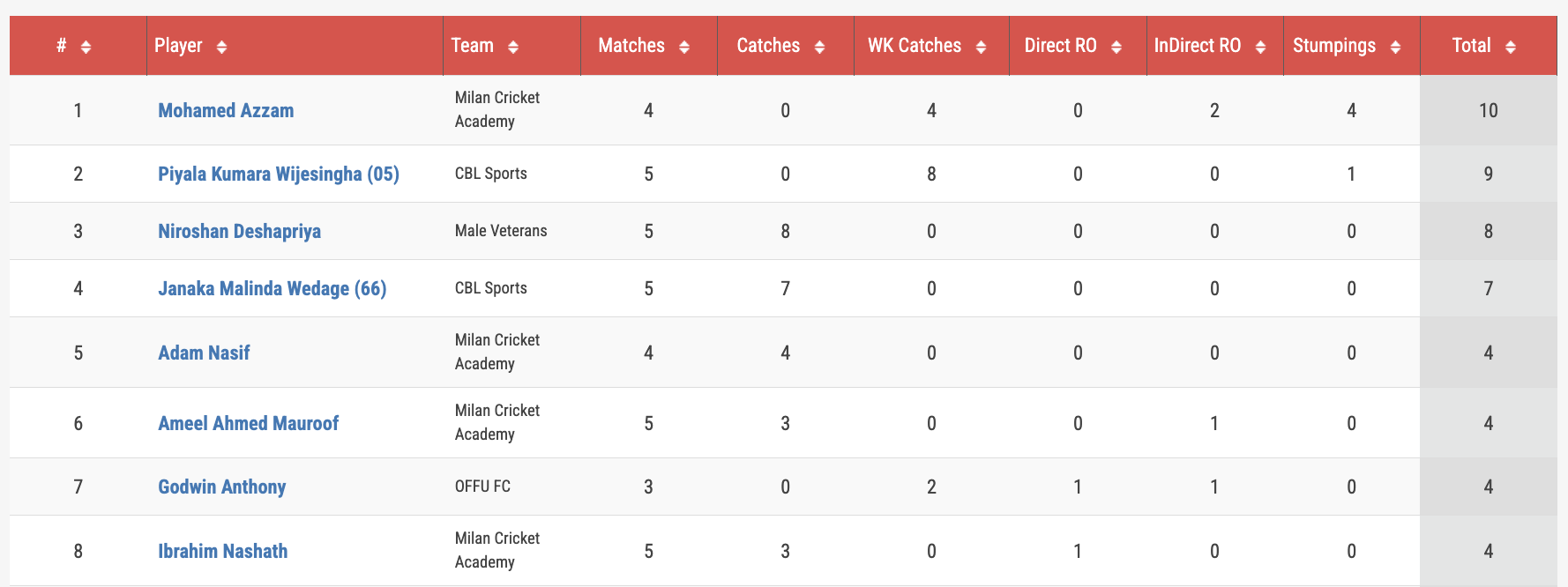1568x587 pixels.
Task: Select Adam Nasif player link
Action: point(204,353)
